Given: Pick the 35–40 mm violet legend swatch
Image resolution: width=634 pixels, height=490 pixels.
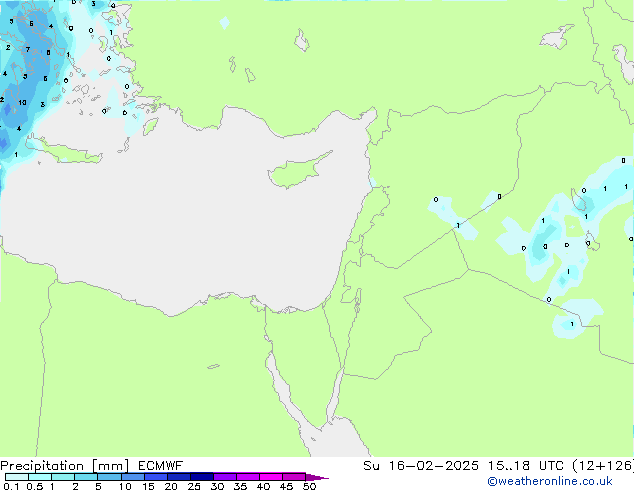Looking at the screenshot, I should point(248,477).
